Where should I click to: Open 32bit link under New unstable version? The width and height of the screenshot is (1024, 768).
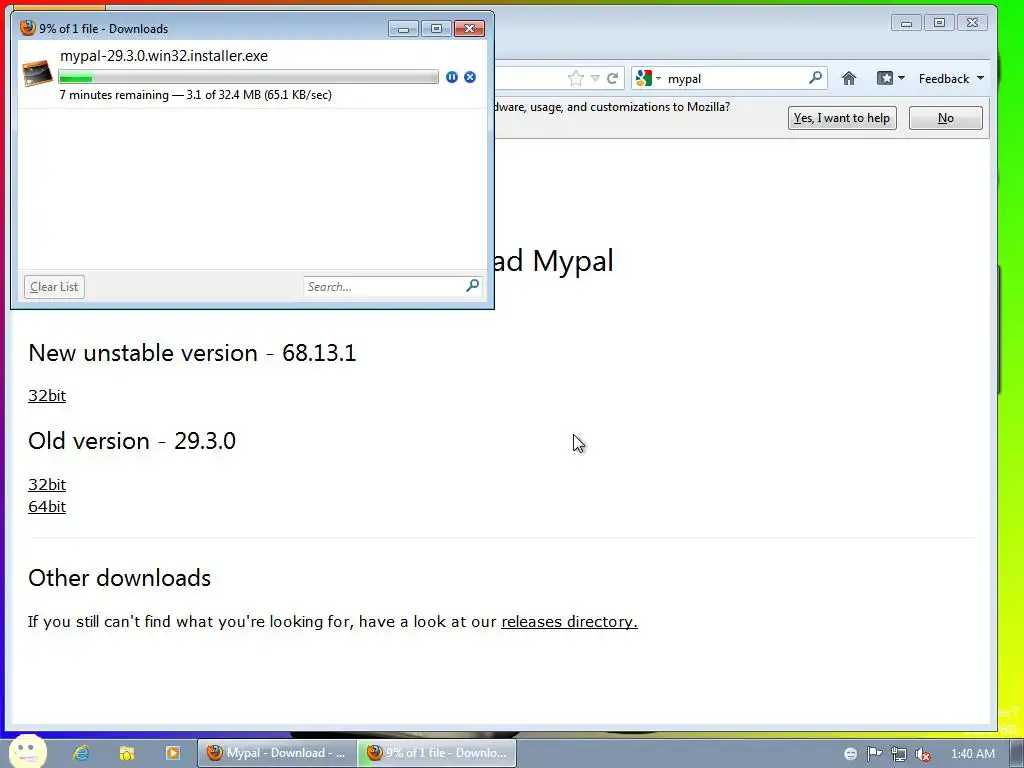(x=47, y=396)
